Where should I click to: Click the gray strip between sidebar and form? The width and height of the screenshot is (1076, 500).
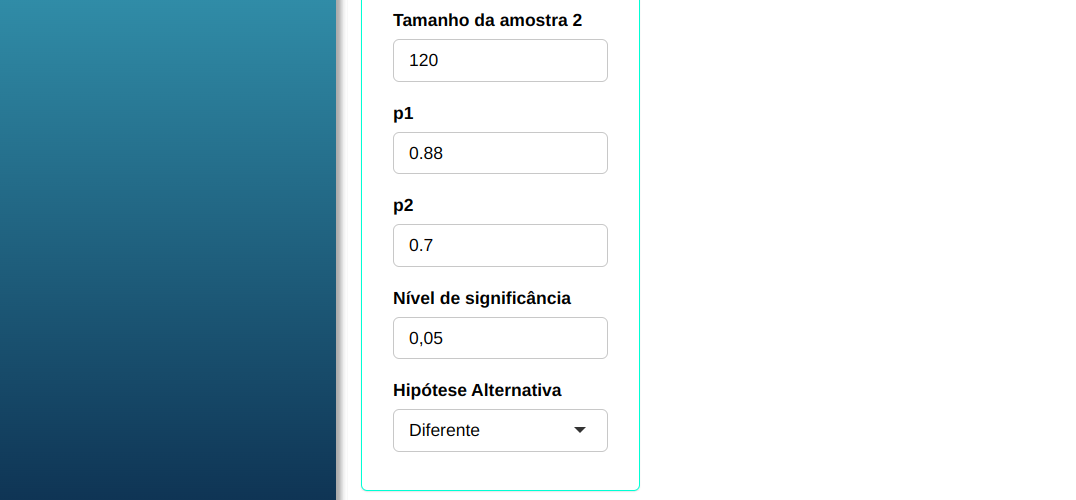click(x=348, y=250)
